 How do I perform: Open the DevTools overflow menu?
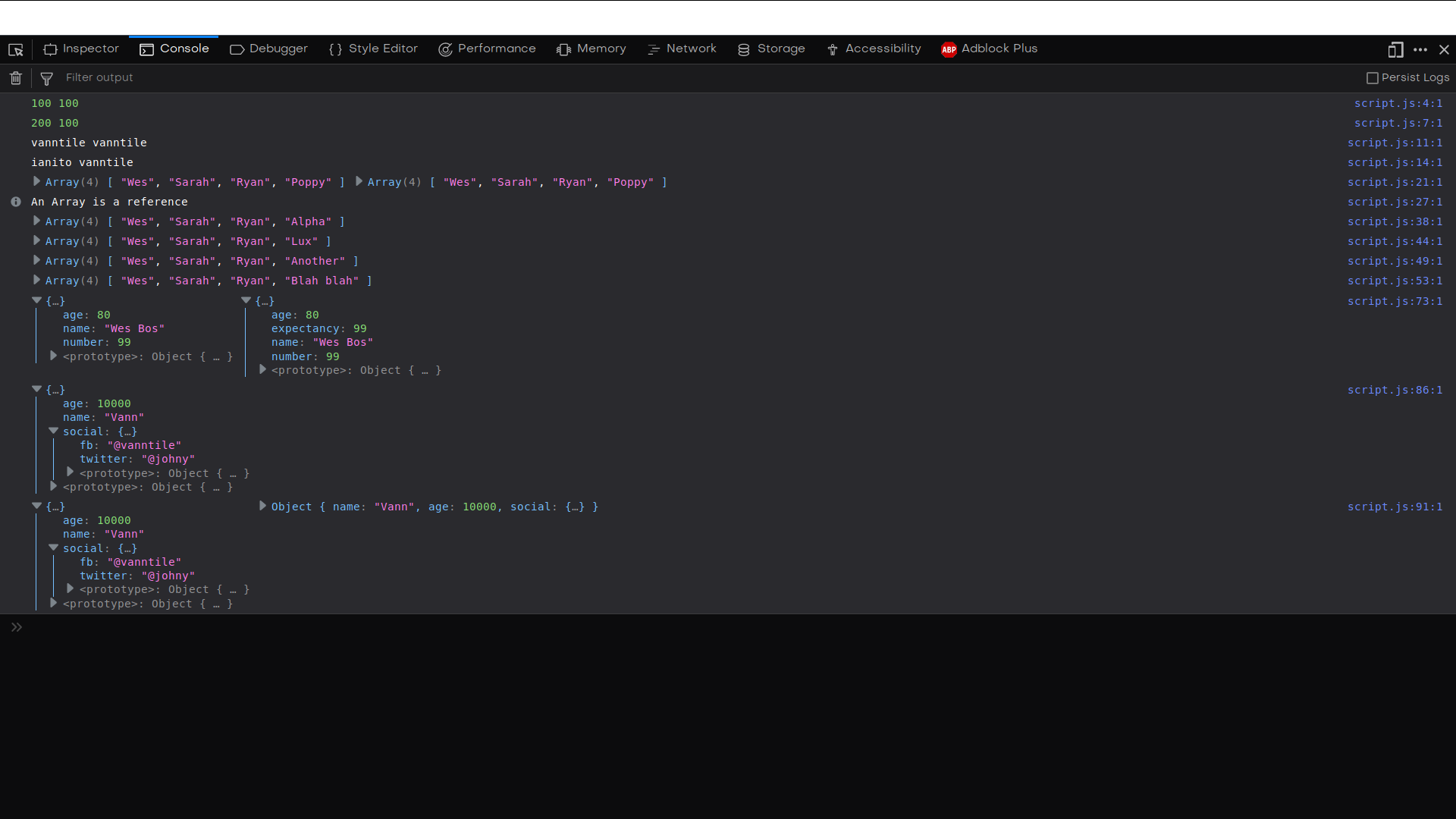1422,49
